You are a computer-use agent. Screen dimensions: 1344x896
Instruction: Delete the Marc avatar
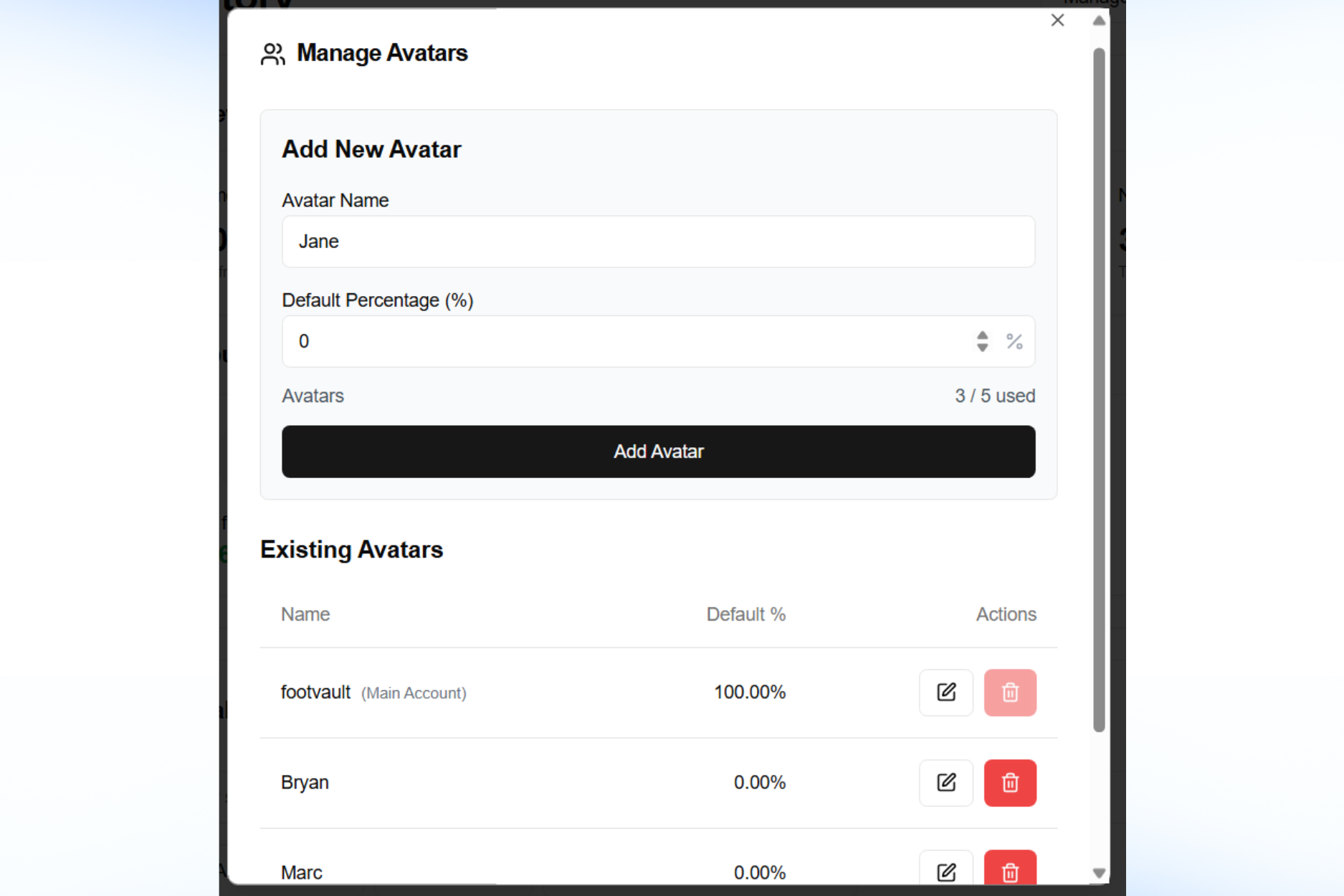(1010, 872)
